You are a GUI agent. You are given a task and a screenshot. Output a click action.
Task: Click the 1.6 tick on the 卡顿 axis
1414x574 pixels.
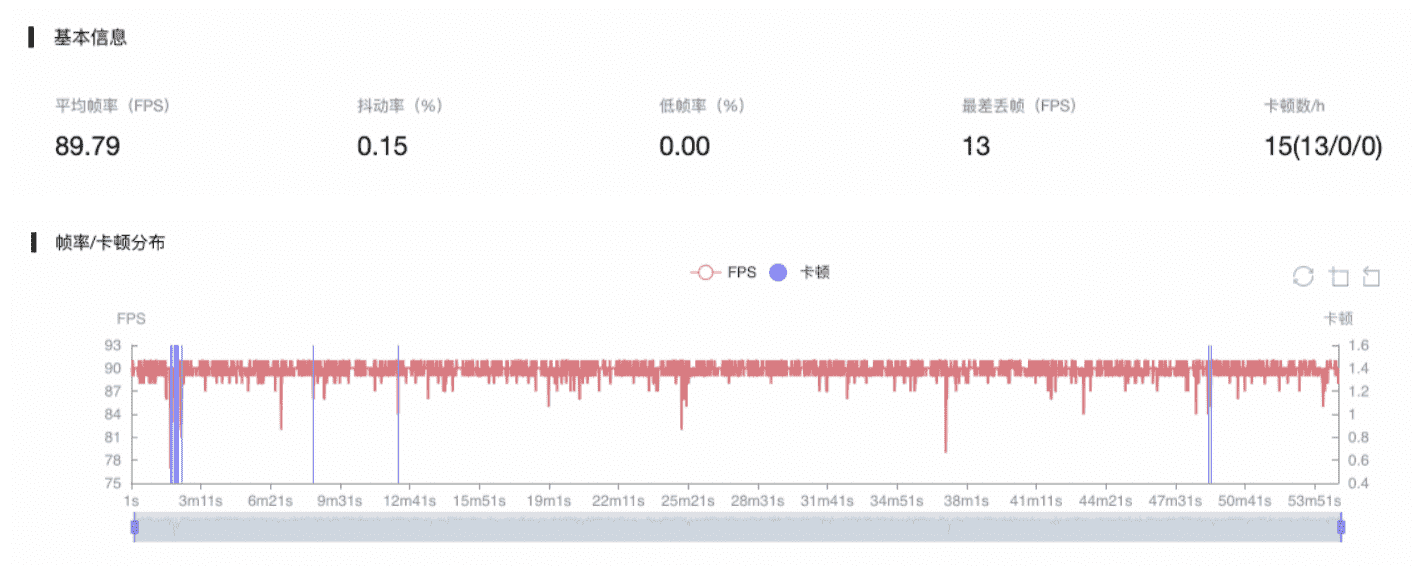(1358, 345)
